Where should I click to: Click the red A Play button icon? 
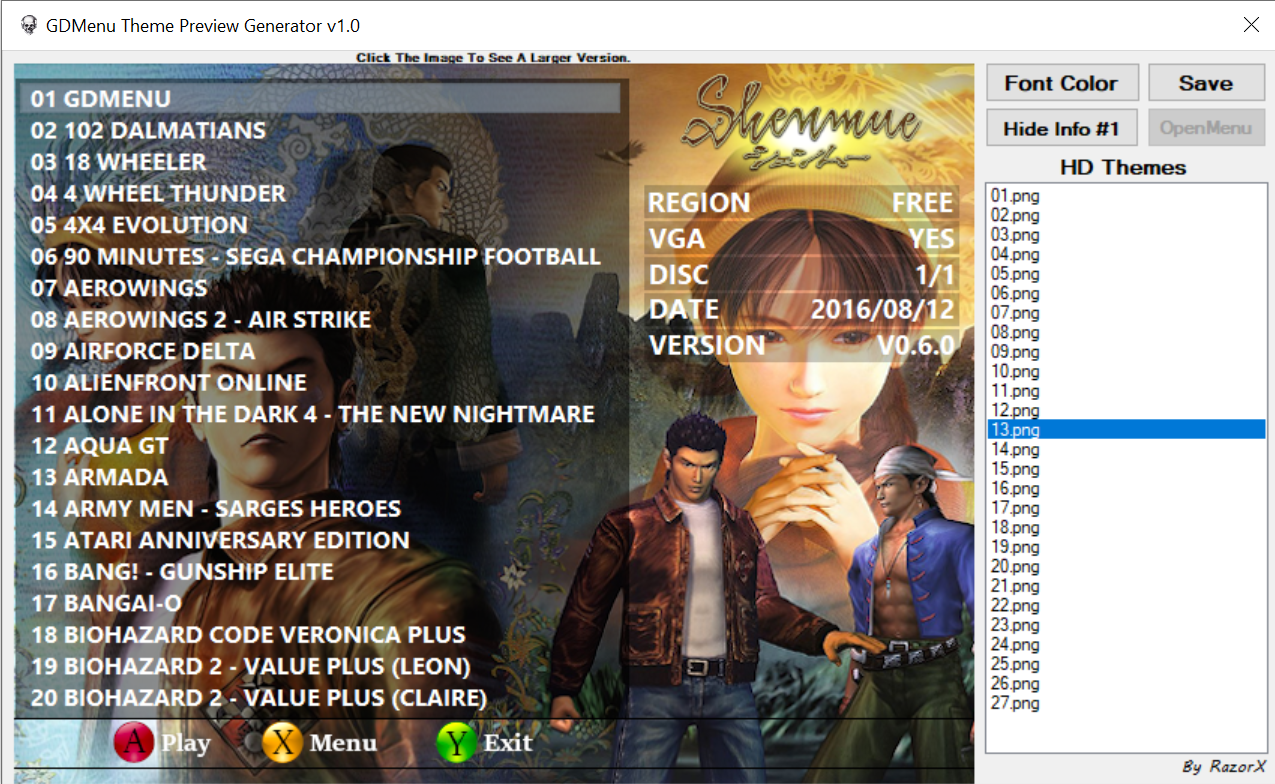pyautogui.click(x=134, y=743)
